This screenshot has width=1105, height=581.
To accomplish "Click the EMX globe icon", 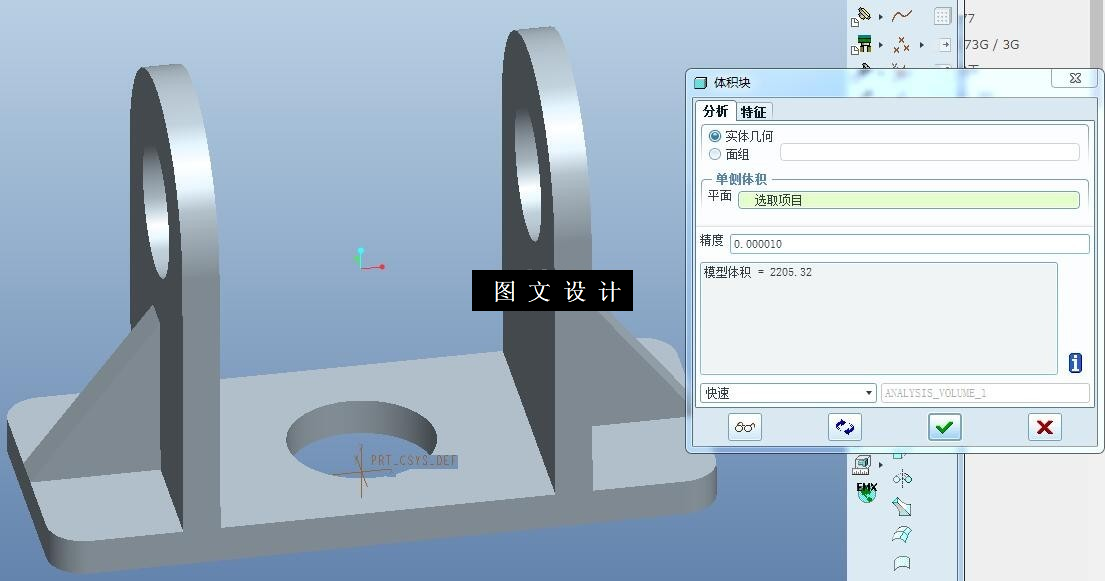I will [866, 493].
